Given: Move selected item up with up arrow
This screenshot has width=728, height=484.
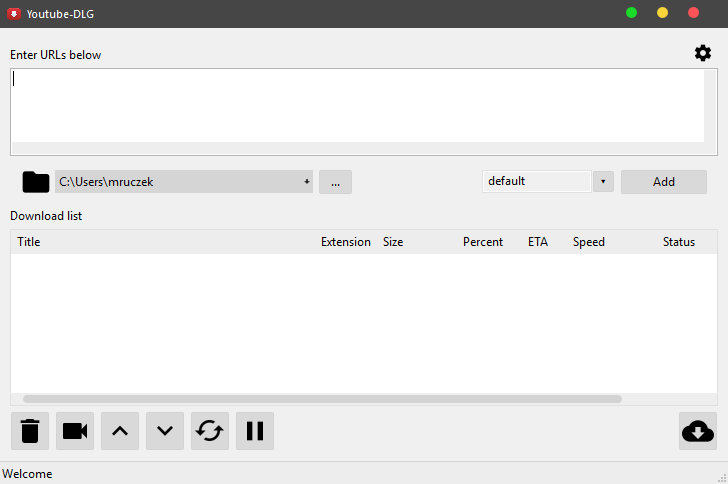Looking at the screenshot, I should pos(120,431).
